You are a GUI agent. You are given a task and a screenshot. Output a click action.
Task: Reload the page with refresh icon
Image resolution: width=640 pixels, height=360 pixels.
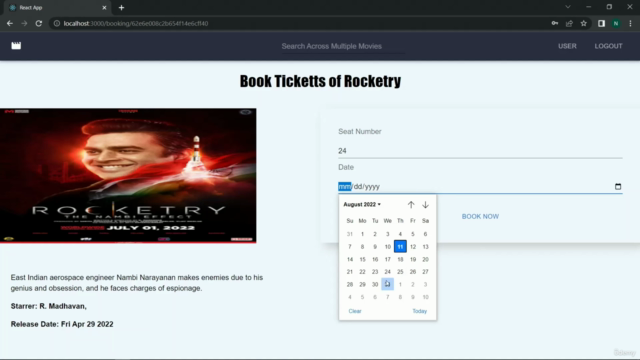(39, 24)
